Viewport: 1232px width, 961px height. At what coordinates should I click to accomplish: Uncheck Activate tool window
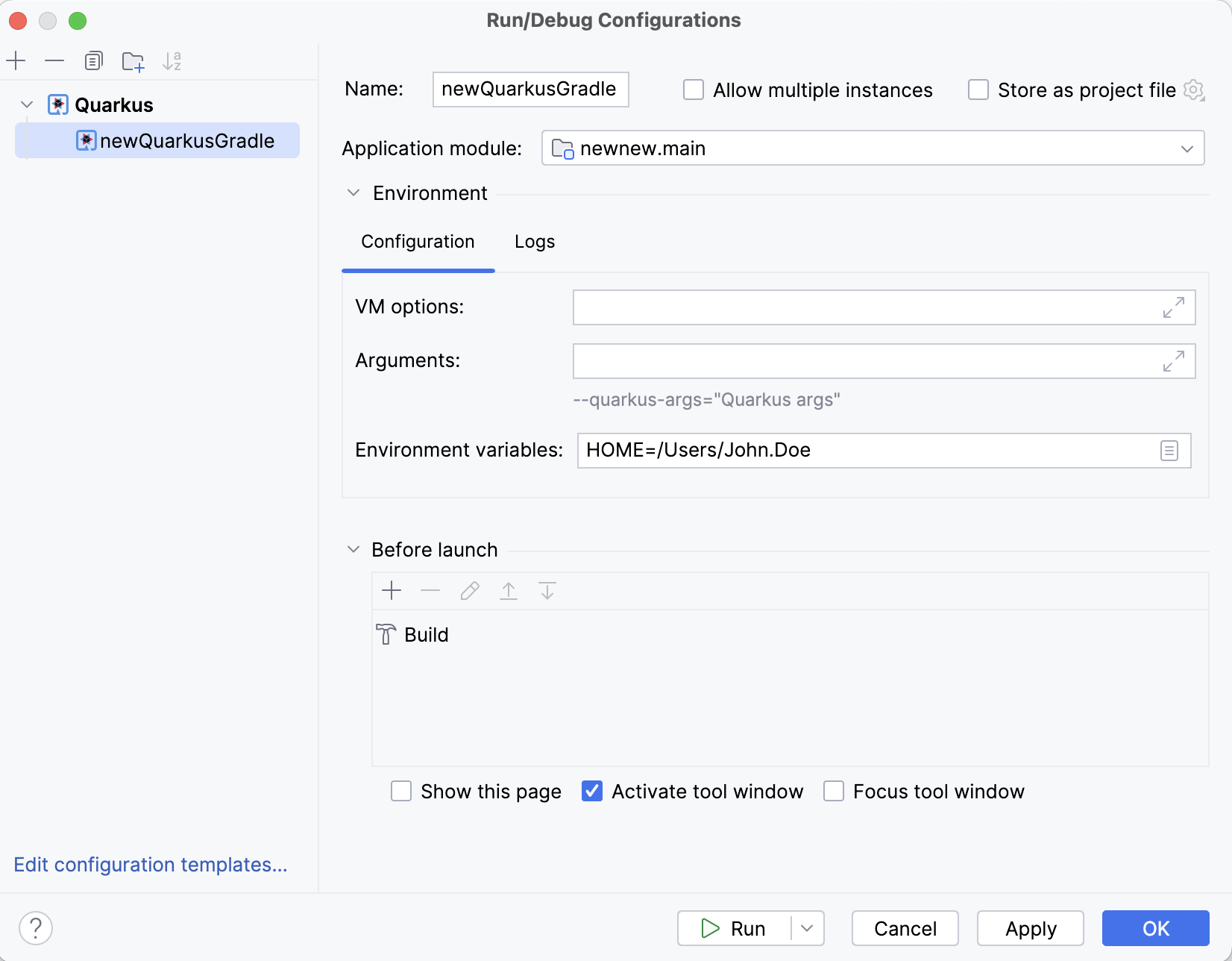pos(592,791)
